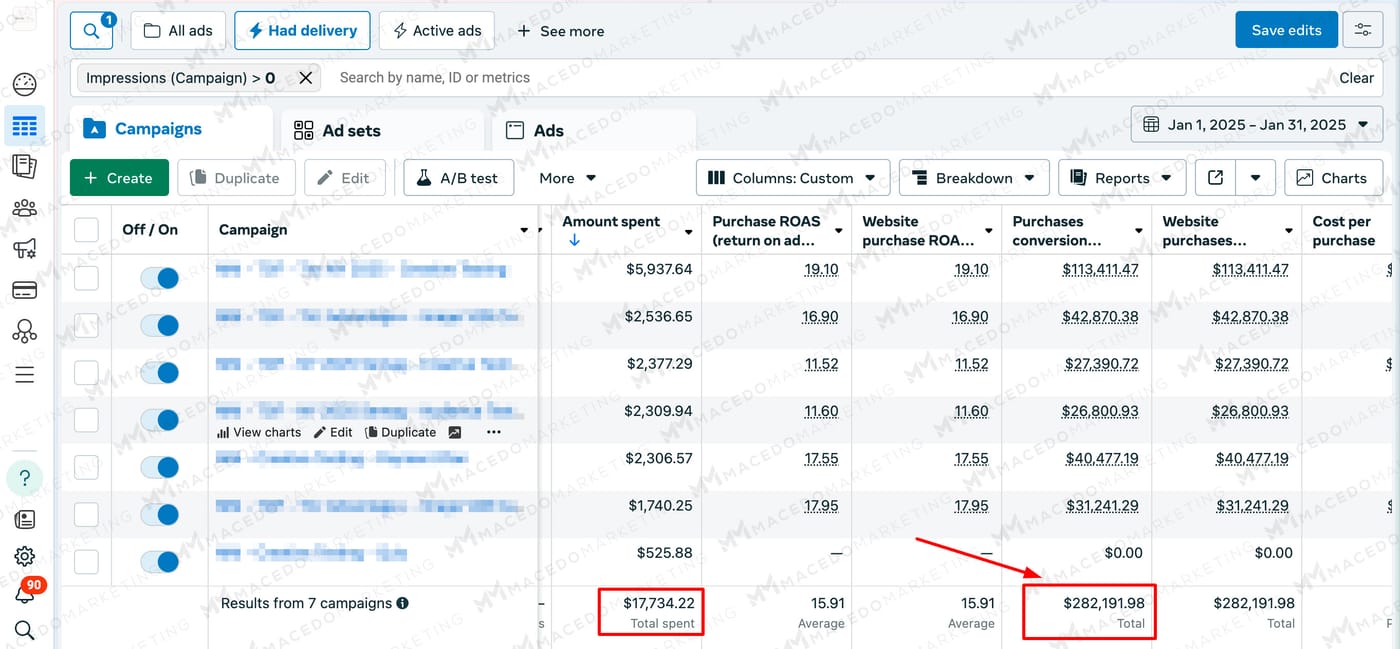The width and height of the screenshot is (1400, 649).
Task: Toggle off the $1,740.25 campaign
Action: (x=160, y=514)
